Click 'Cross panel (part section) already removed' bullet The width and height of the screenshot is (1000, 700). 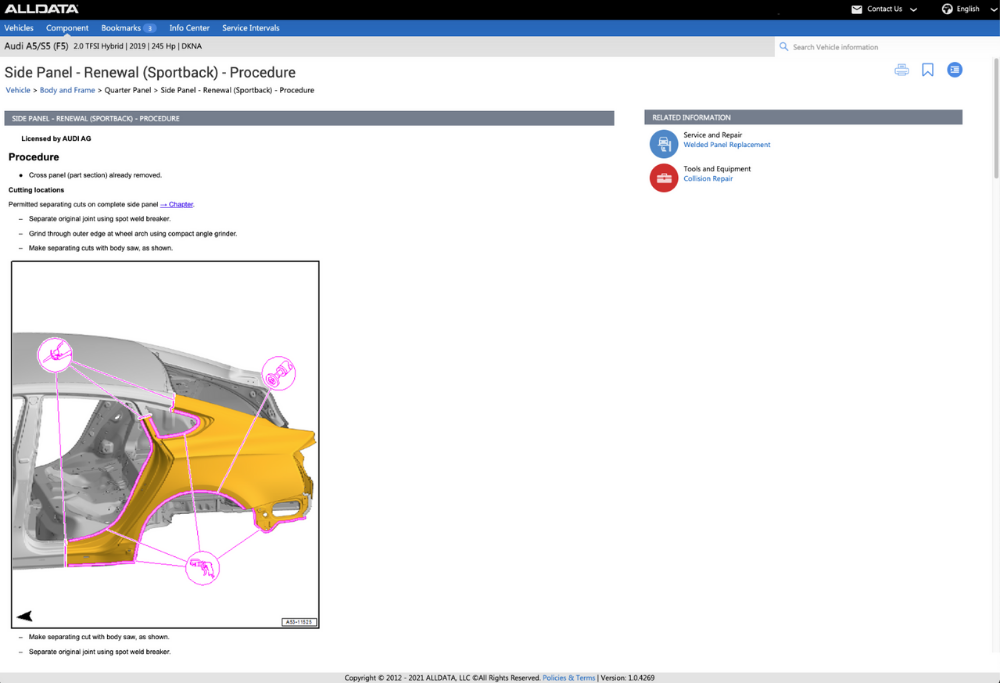[x=95, y=175]
